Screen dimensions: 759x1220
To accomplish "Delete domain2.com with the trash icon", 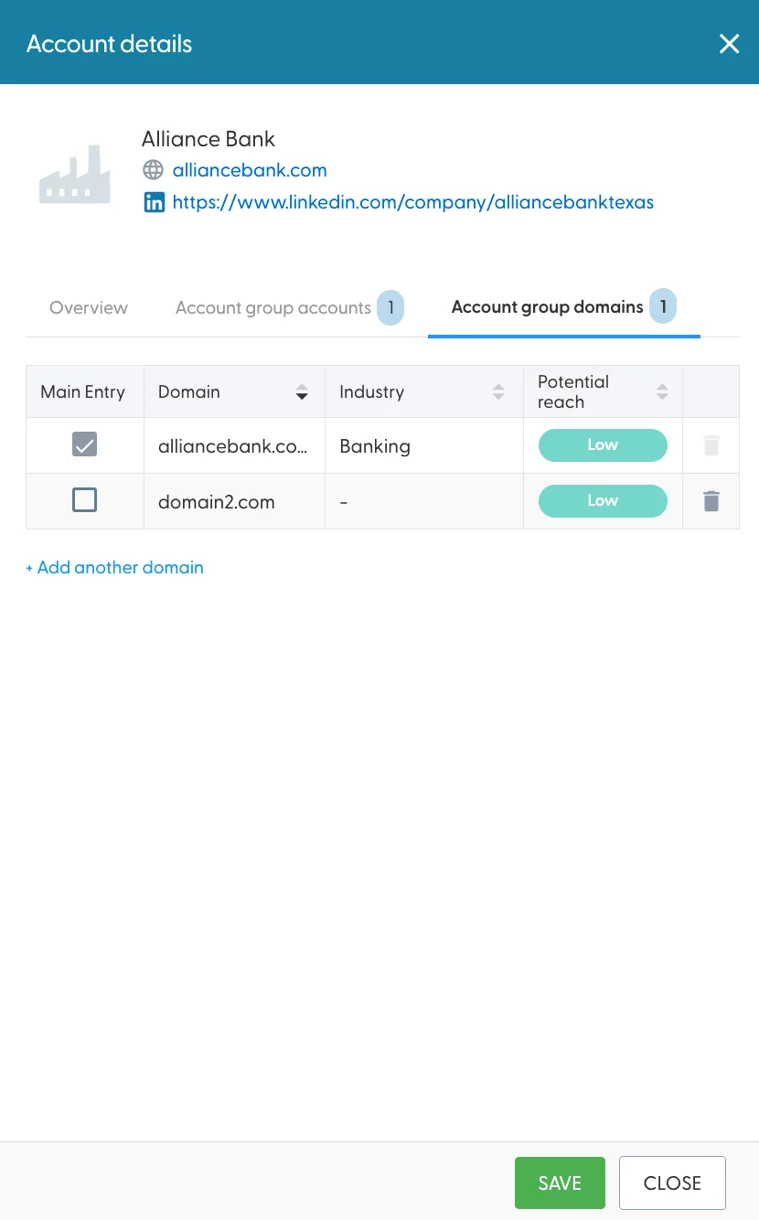I will point(711,501).
